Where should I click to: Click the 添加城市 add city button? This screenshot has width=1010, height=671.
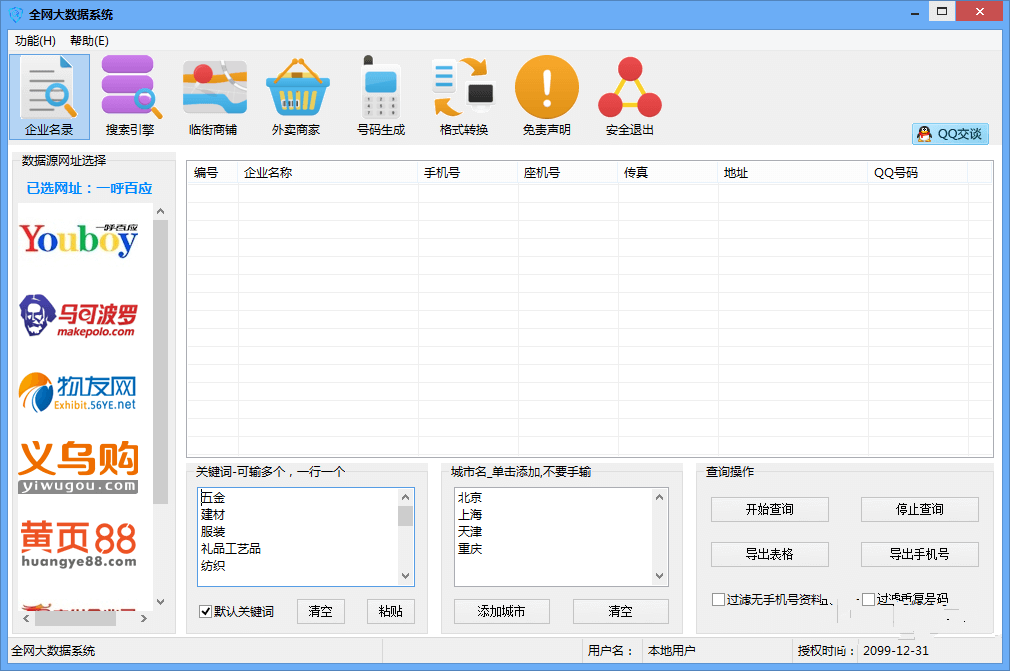coord(502,611)
